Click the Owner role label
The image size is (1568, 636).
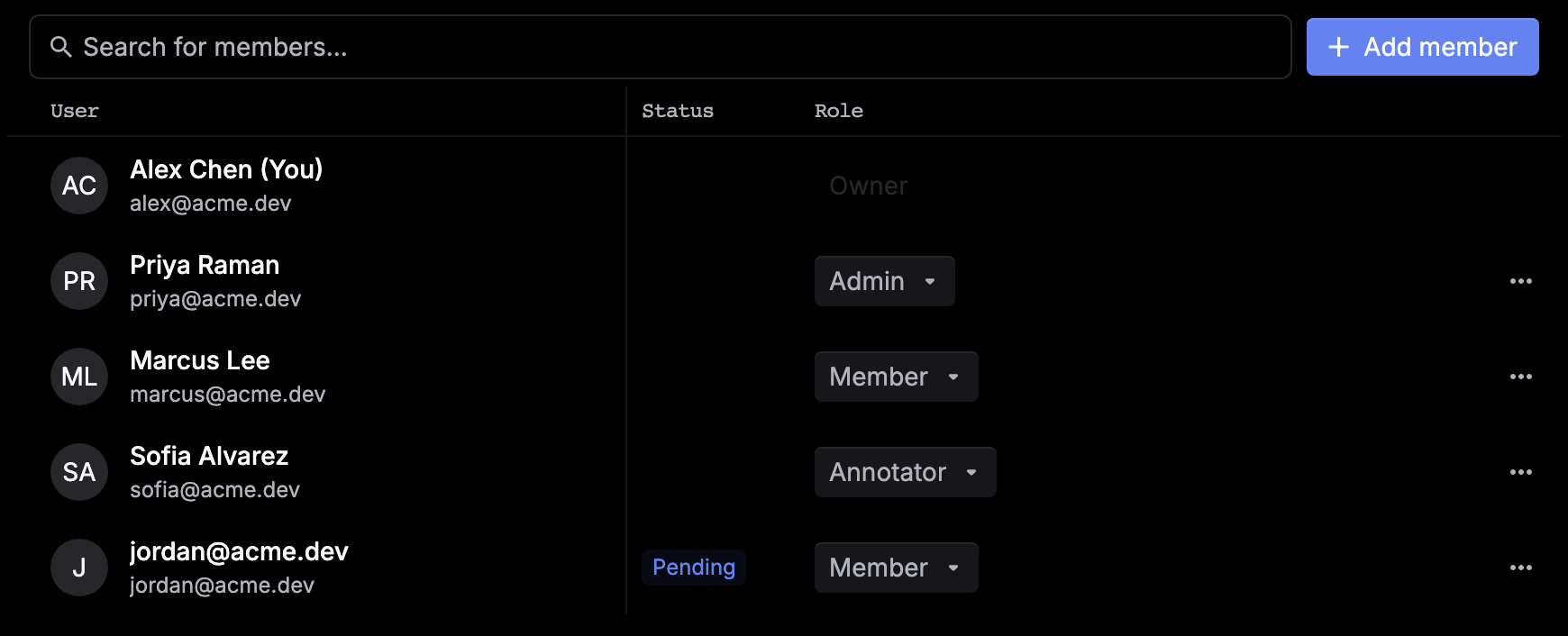point(869,186)
